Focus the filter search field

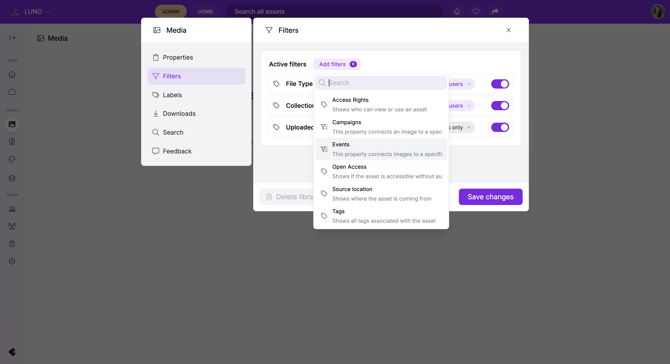[x=381, y=83]
